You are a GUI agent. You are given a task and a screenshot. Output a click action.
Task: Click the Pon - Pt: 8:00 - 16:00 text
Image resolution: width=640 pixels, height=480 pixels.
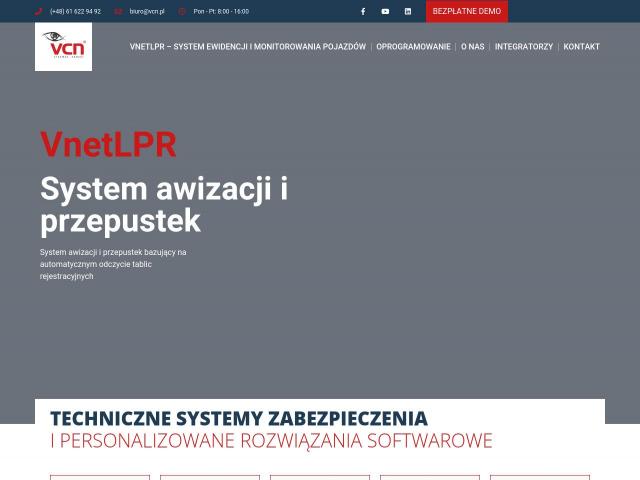pyautogui.click(x=221, y=11)
